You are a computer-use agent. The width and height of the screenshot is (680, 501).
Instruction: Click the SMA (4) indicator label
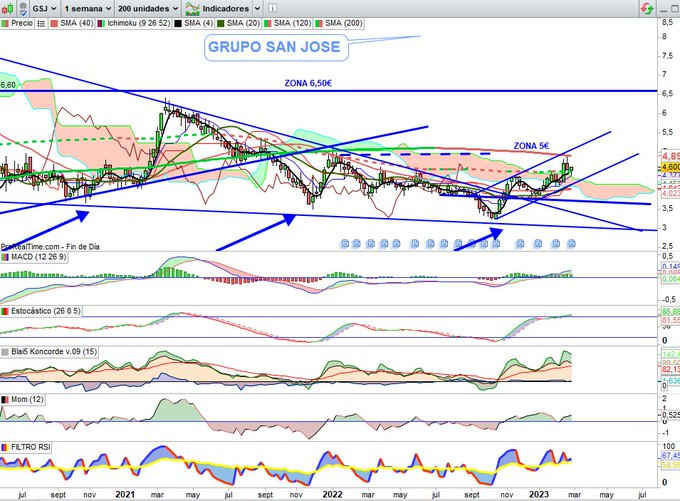pyautogui.click(x=198, y=23)
